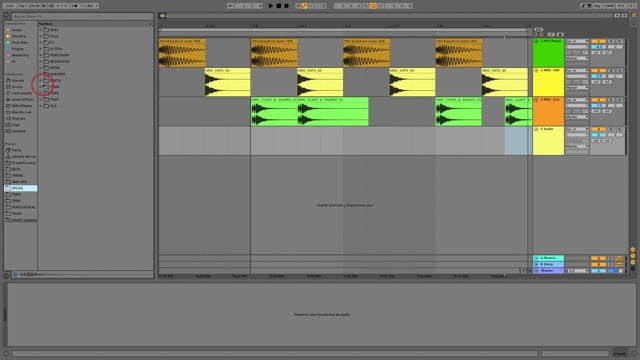Open the Max for Live category
This screenshot has height=360, width=640.
(x=19, y=112)
